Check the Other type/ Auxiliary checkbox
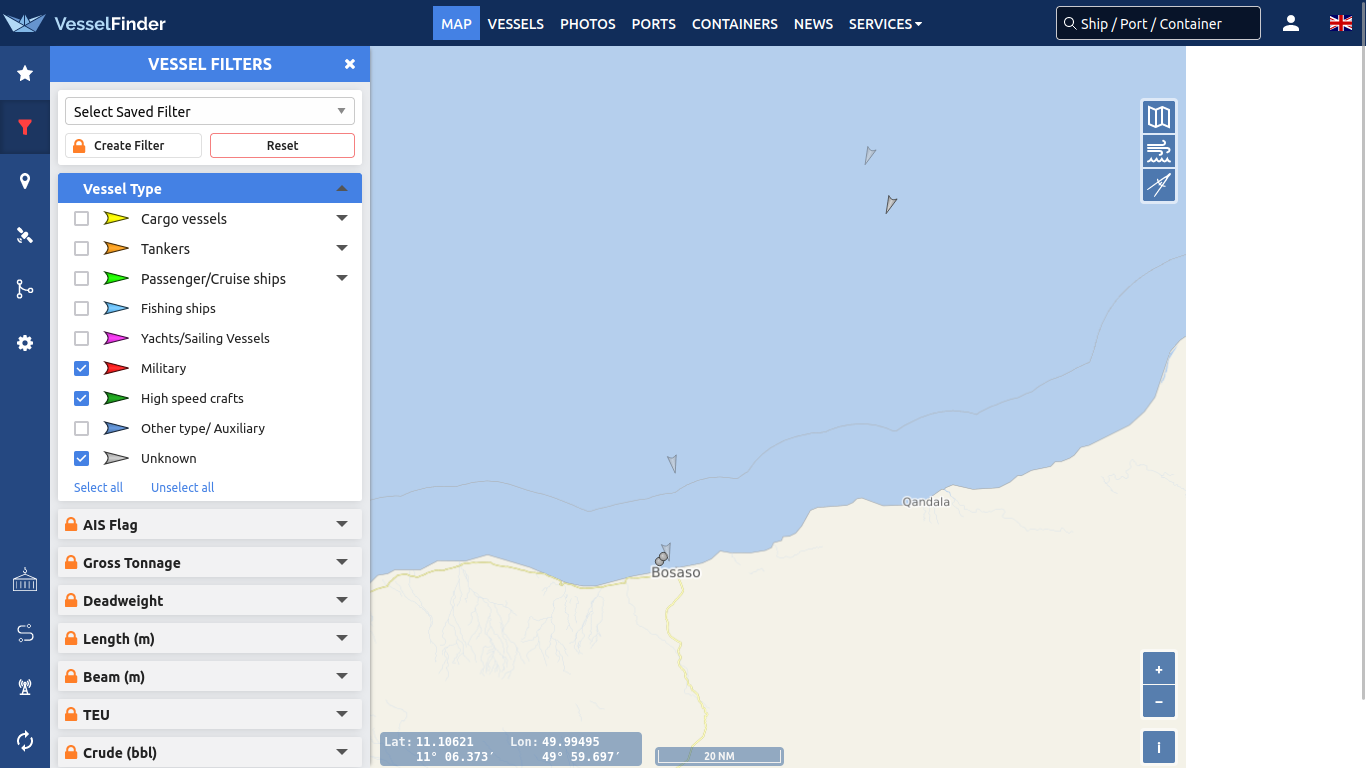Image resolution: width=1366 pixels, height=768 pixels. pyautogui.click(x=82, y=428)
